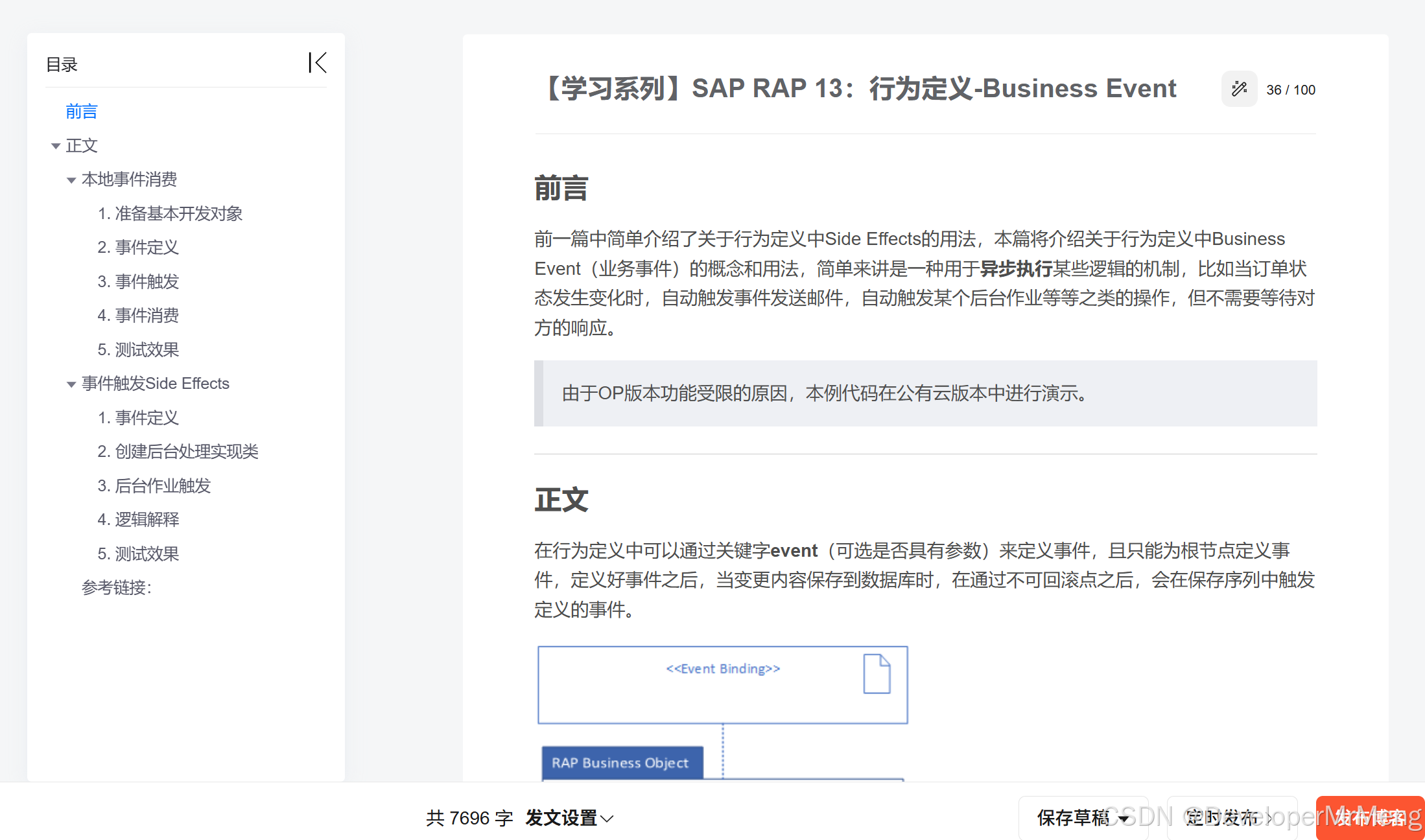1425x840 pixels.
Task: Open dropdown arrow beside 保存草稿
Action: click(1124, 818)
